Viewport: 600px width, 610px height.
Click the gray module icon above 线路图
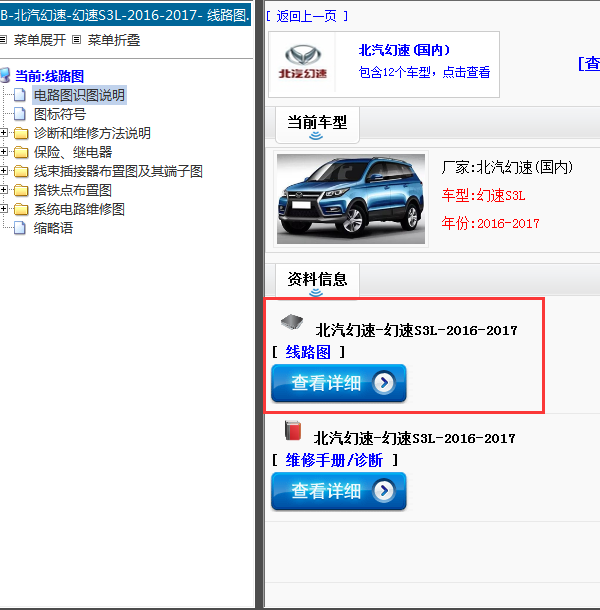[x=292, y=322]
